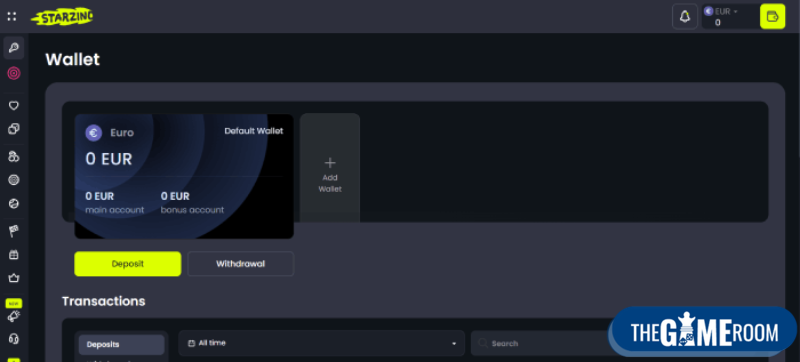
Task: Click the Starzino logo
Action: click(62, 17)
